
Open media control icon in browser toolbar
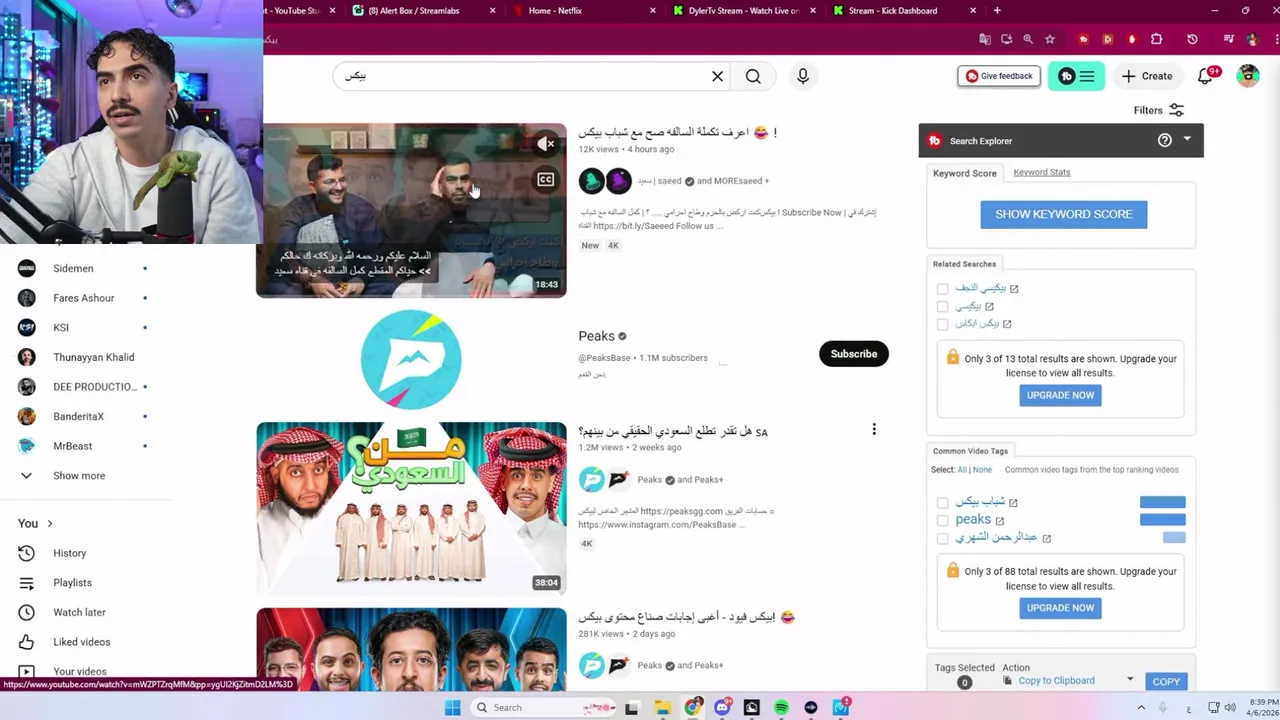tap(1228, 39)
